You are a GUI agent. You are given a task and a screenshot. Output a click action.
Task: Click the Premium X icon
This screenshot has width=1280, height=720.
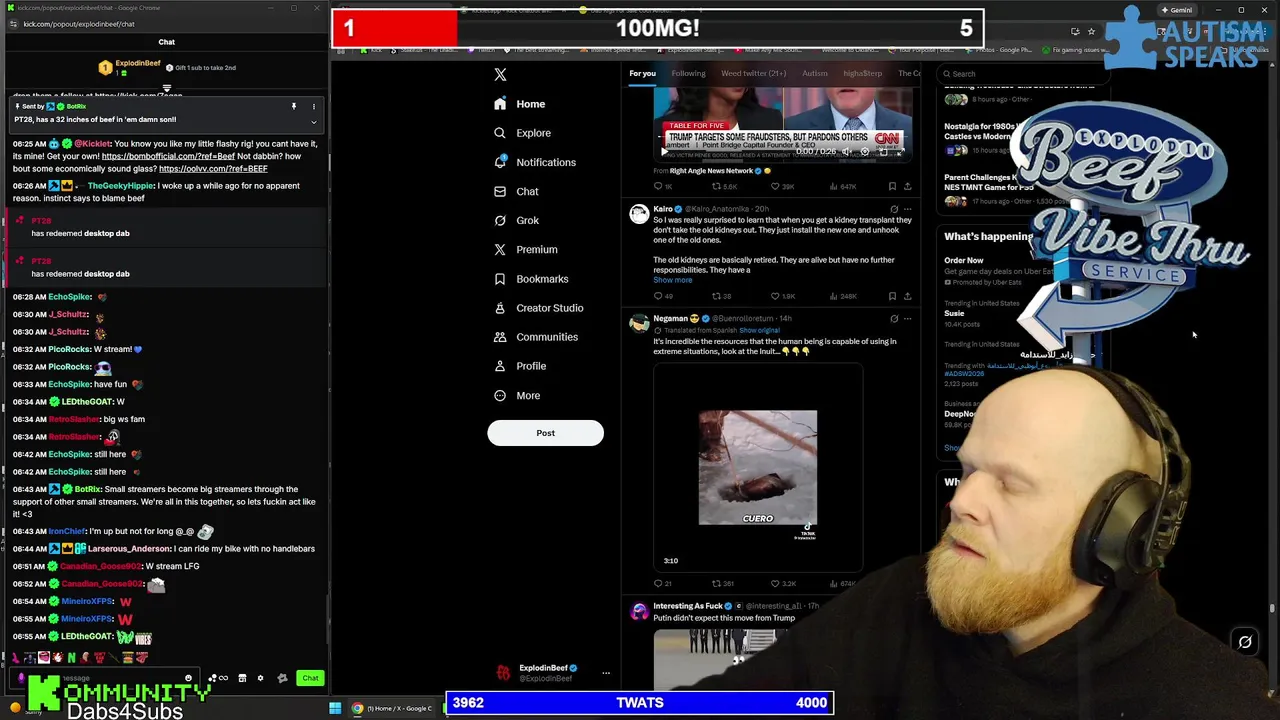pyautogui.click(x=500, y=249)
